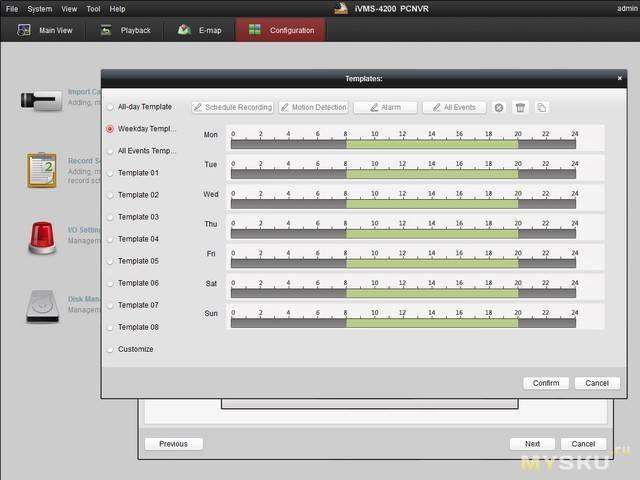Open the View menu
Image resolution: width=640 pixels, height=480 pixels.
[69, 9]
